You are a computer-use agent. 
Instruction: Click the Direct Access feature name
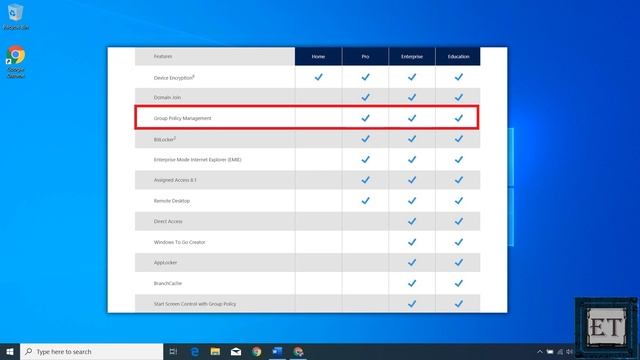point(168,221)
